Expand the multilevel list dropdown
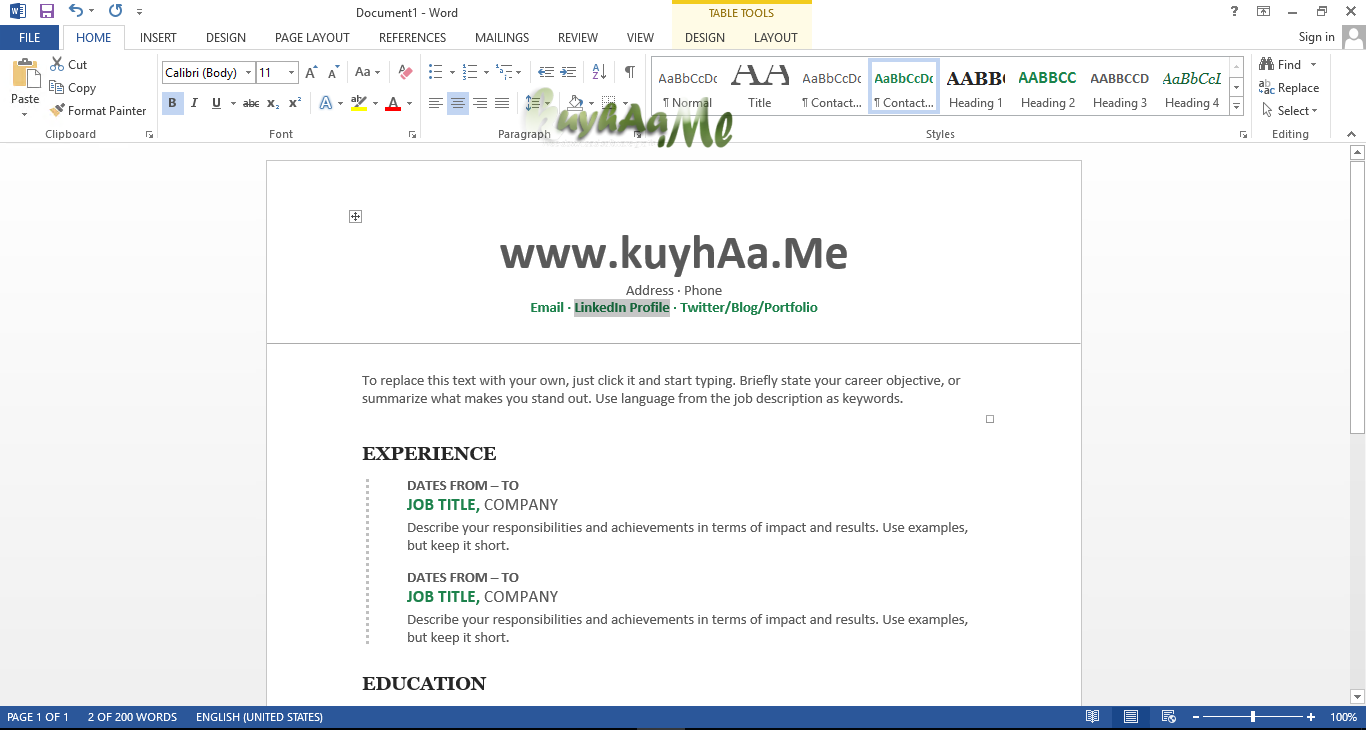This screenshot has height=730, width=1366. tap(520, 73)
